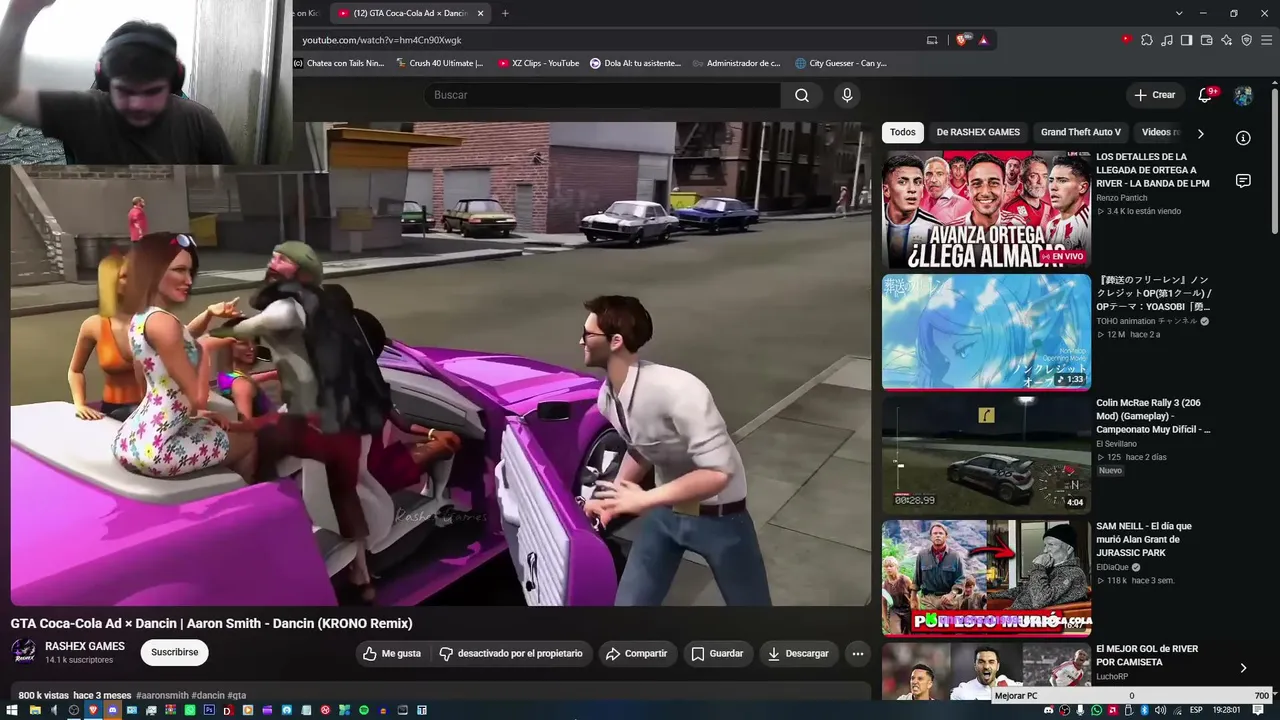Open the Brave Wallet icon
This screenshot has width=1280, height=720.
pos(1207,40)
